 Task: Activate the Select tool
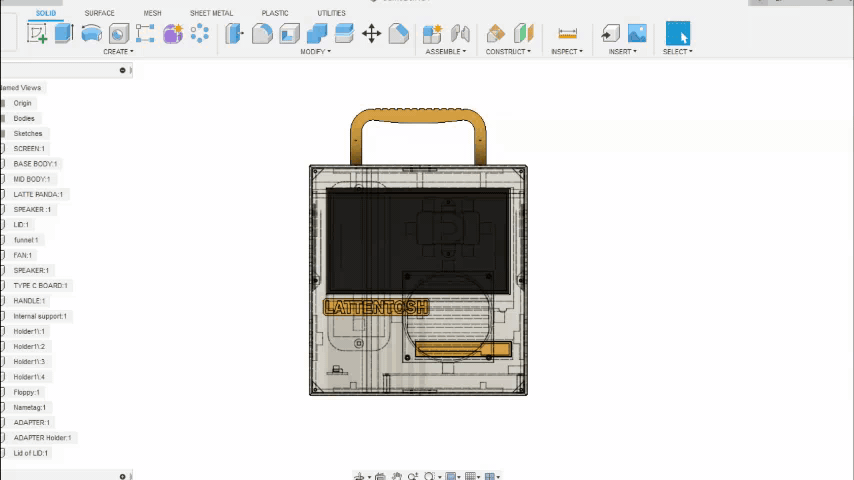click(678, 33)
